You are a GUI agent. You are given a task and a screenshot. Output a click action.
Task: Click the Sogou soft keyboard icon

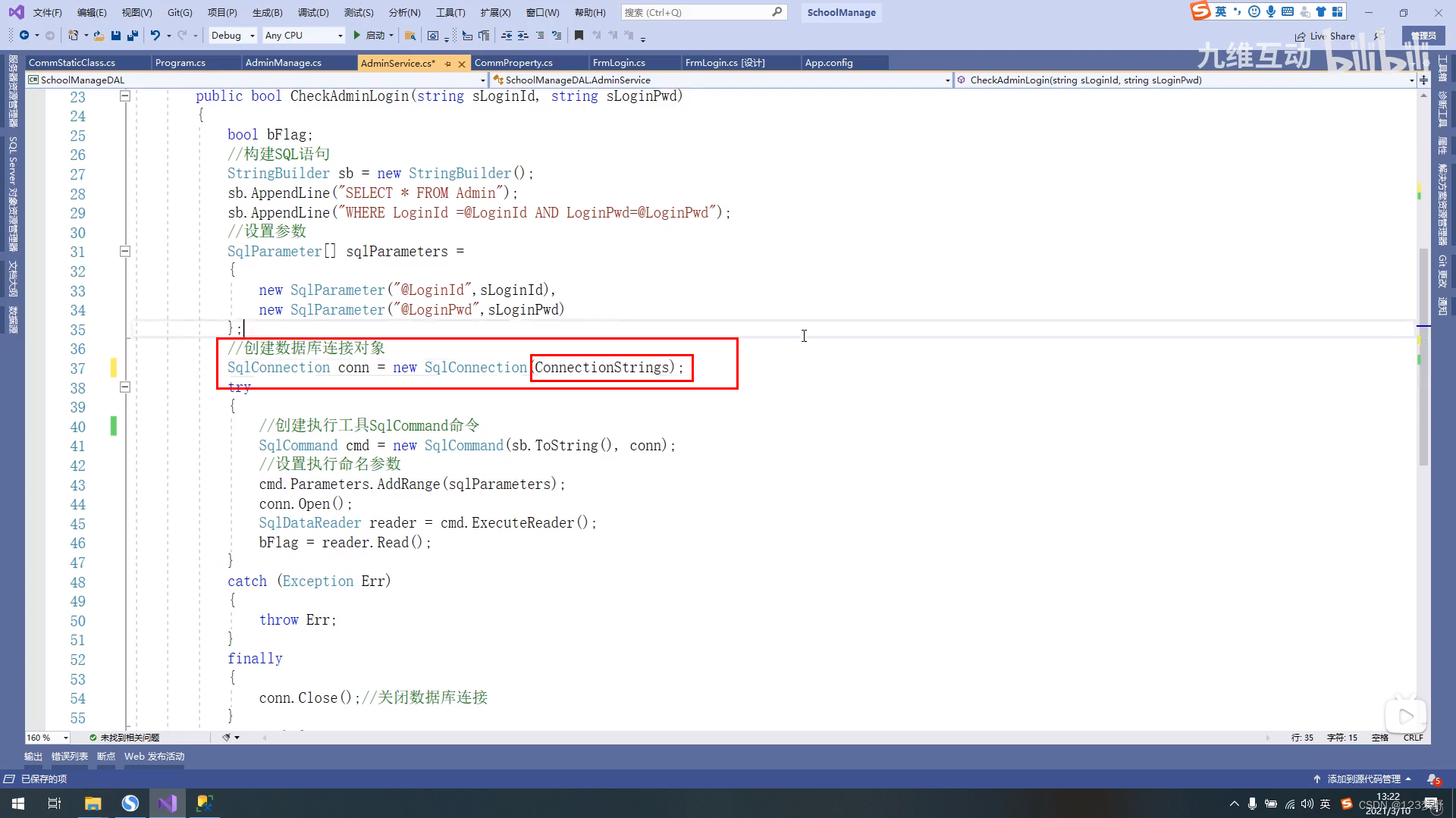pyautogui.click(x=1288, y=11)
